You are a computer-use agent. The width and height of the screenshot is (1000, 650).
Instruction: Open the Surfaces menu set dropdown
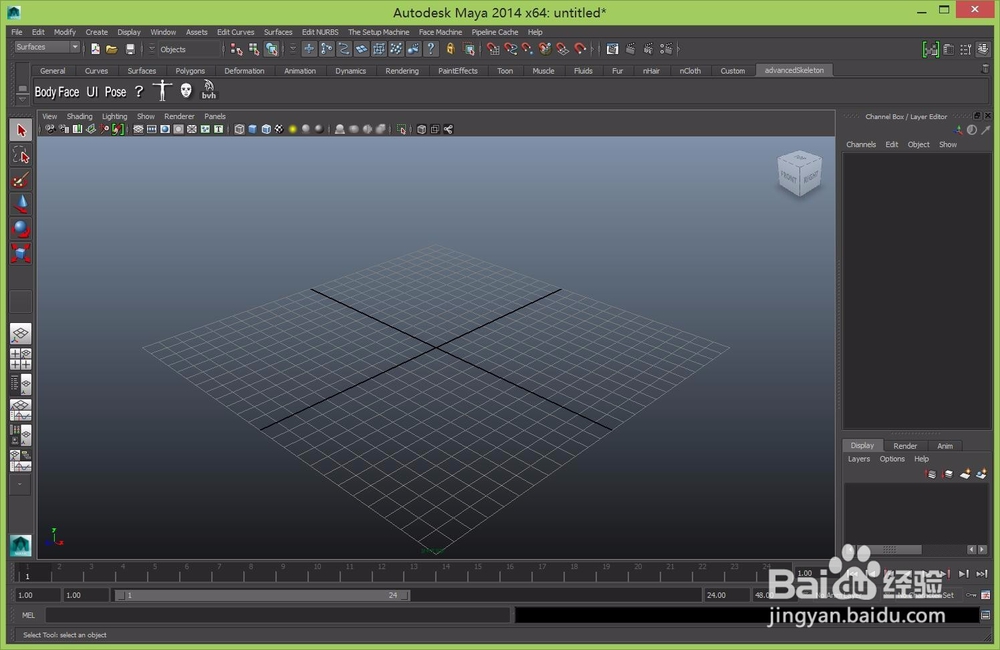(47, 47)
